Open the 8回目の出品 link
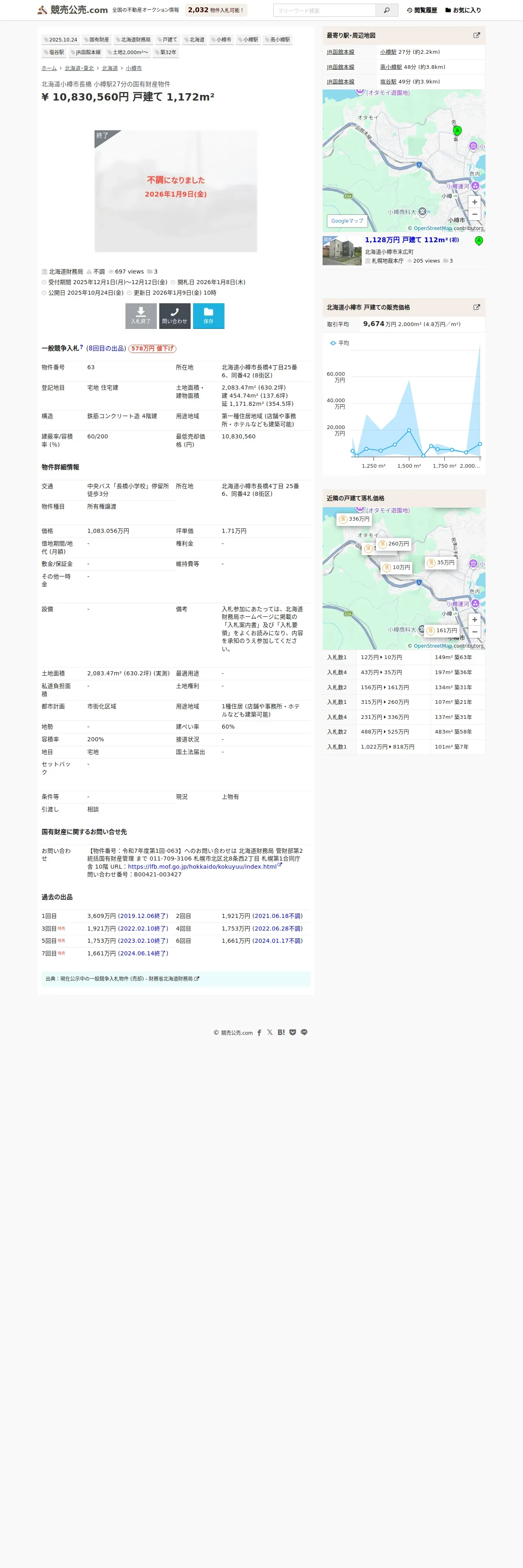523x1568 pixels. click(107, 349)
